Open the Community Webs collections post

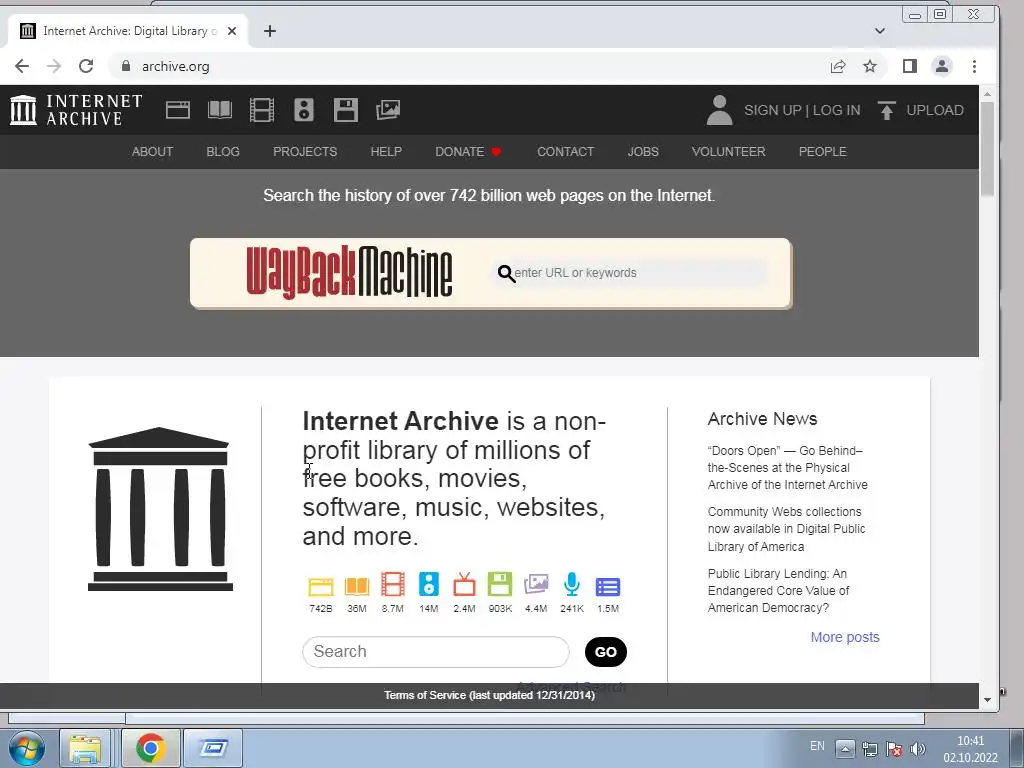point(786,529)
